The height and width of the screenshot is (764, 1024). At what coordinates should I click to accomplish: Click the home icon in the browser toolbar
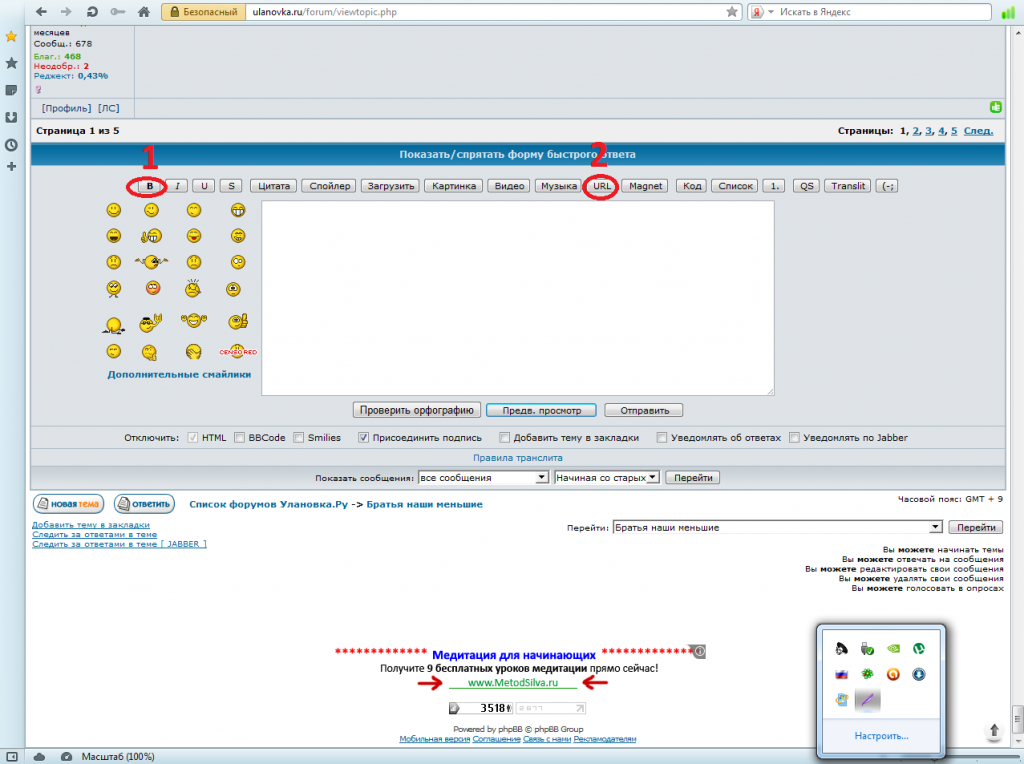tap(144, 12)
